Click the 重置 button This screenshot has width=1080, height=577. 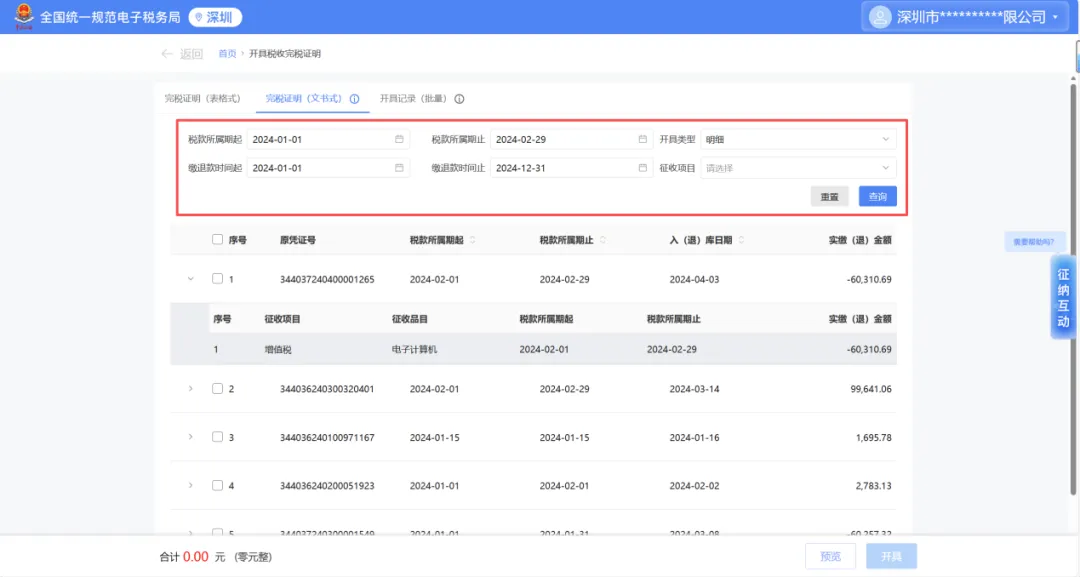coord(829,196)
